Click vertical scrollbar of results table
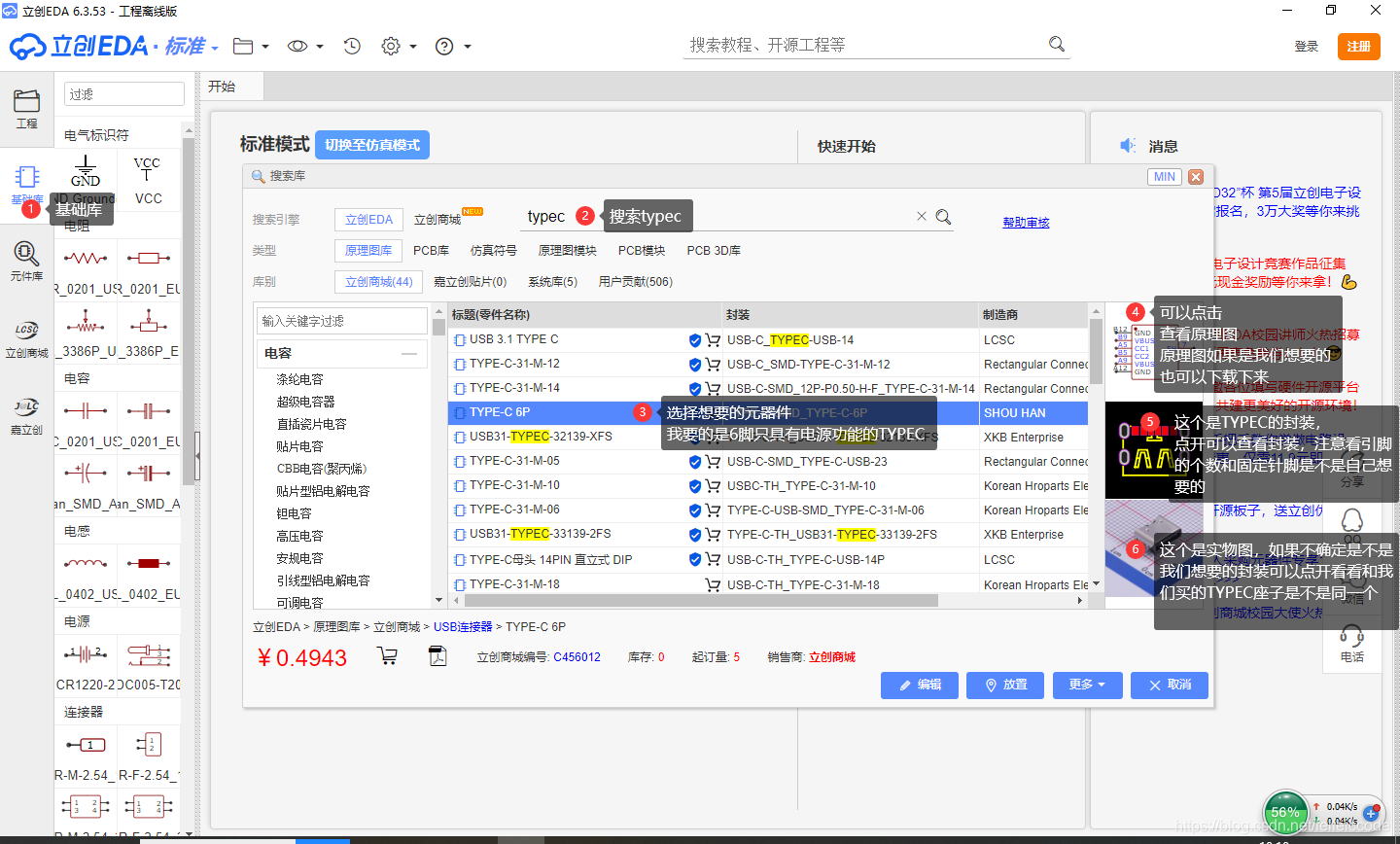This screenshot has height=844, width=1400. click(1097, 352)
